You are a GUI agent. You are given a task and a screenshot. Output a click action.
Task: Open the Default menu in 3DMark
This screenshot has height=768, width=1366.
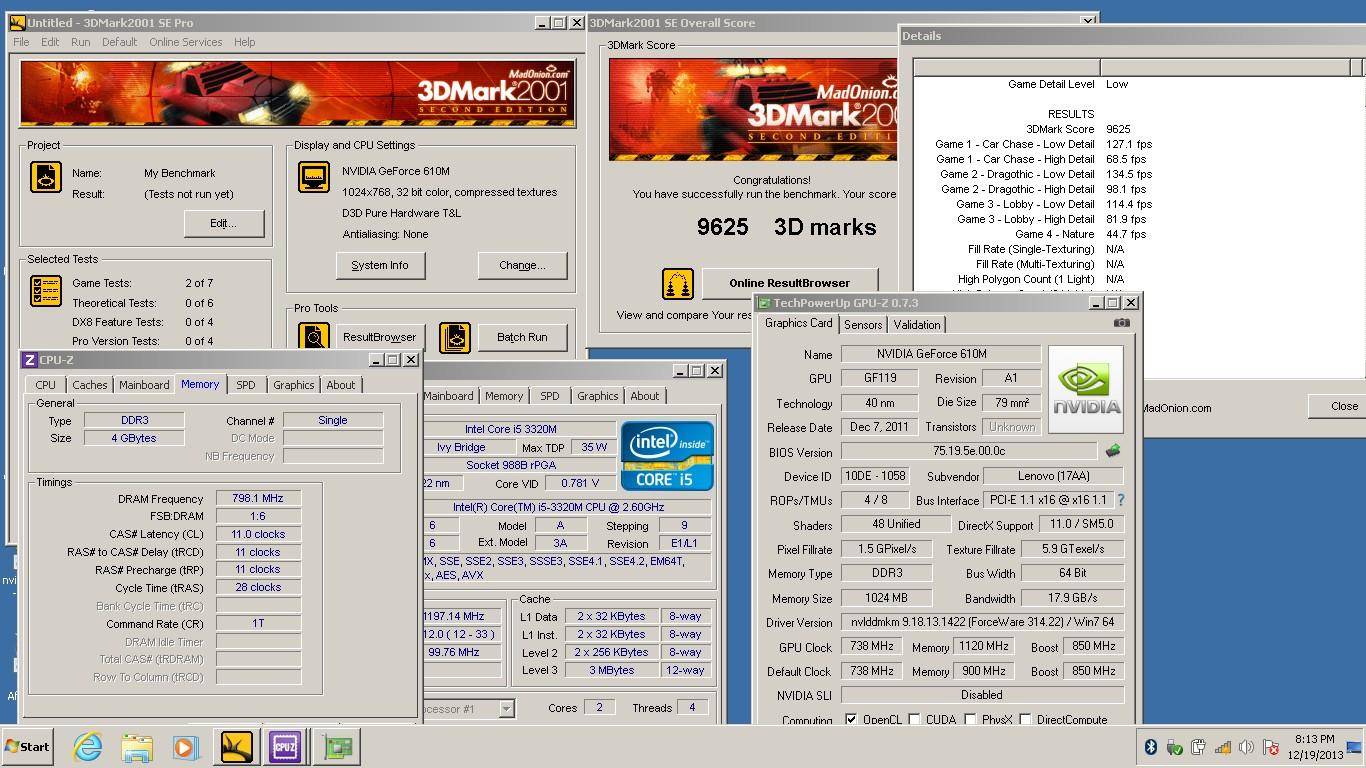[119, 42]
